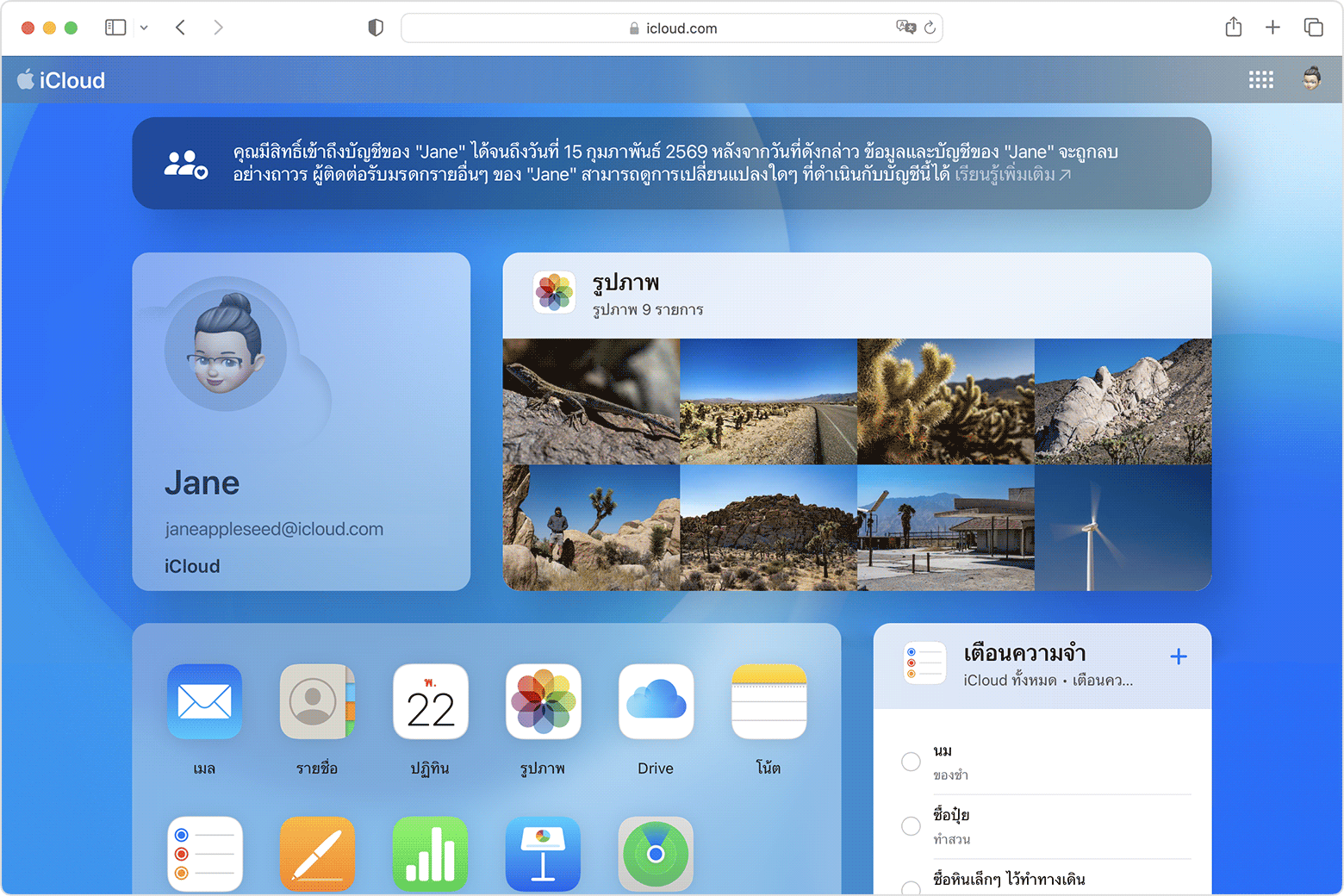Click the translate icon in address bar

click(905, 28)
